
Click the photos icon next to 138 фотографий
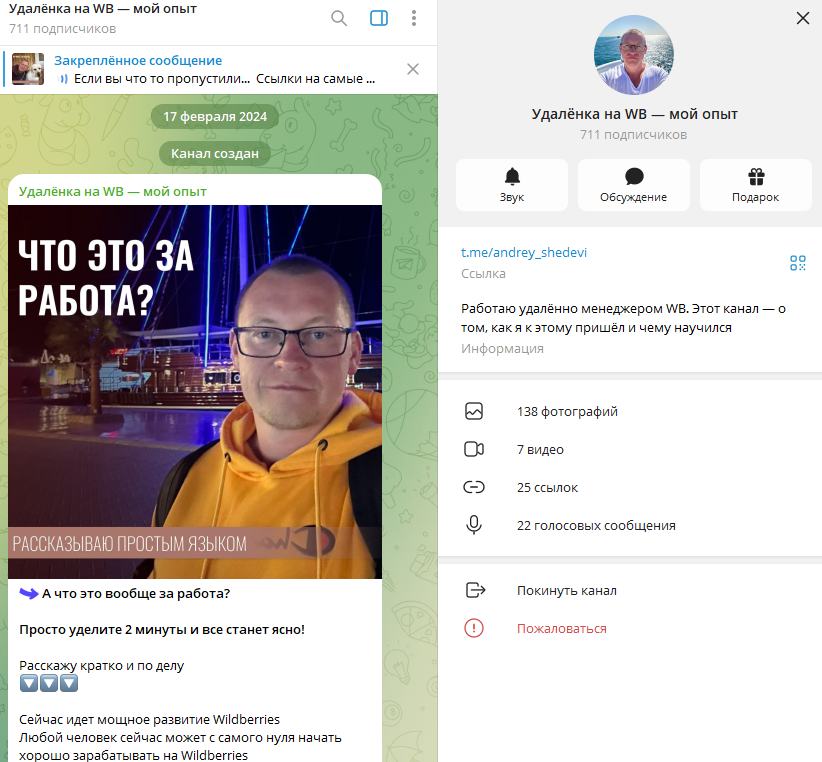tap(474, 411)
